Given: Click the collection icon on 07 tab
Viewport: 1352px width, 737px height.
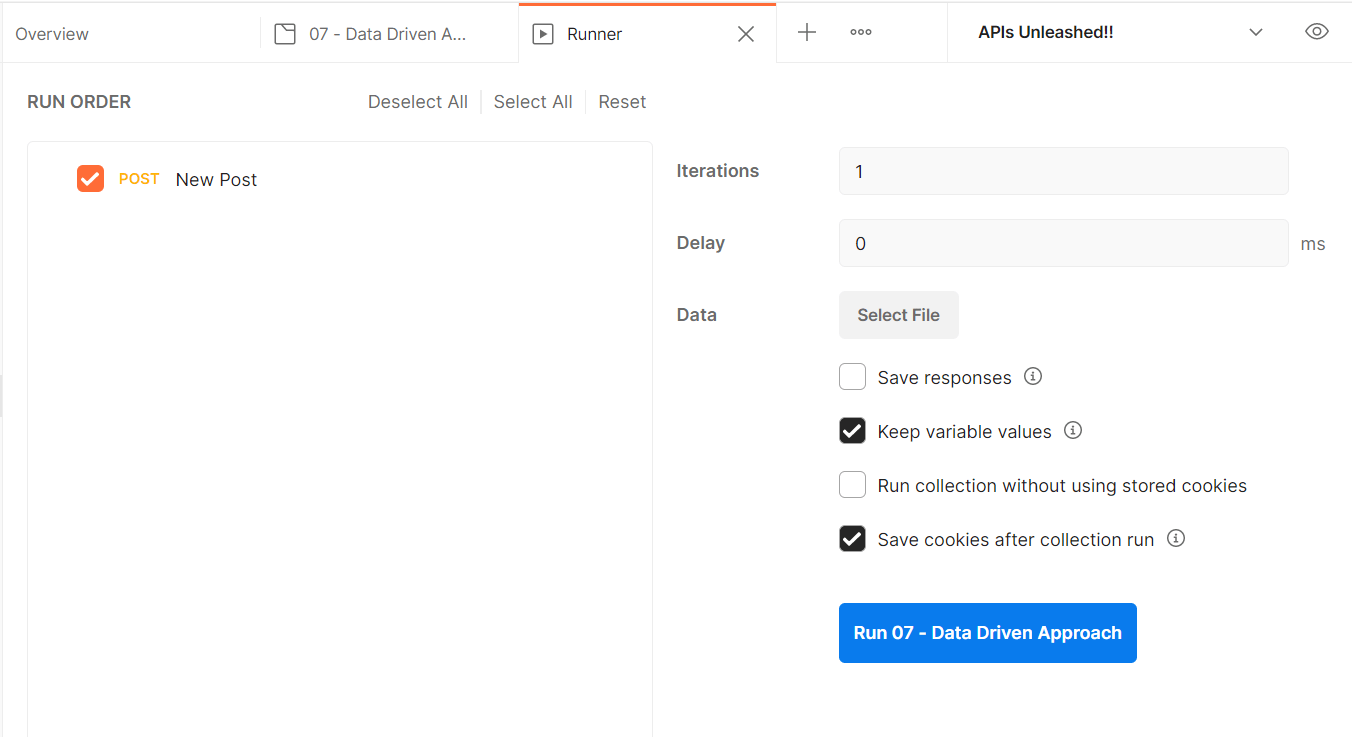Looking at the screenshot, I should 285,34.
